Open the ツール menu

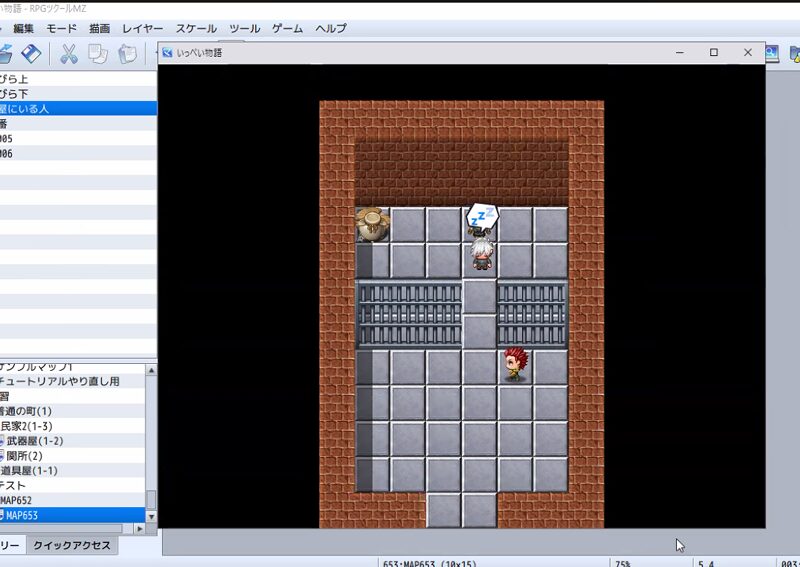click(x=245, y=29)
